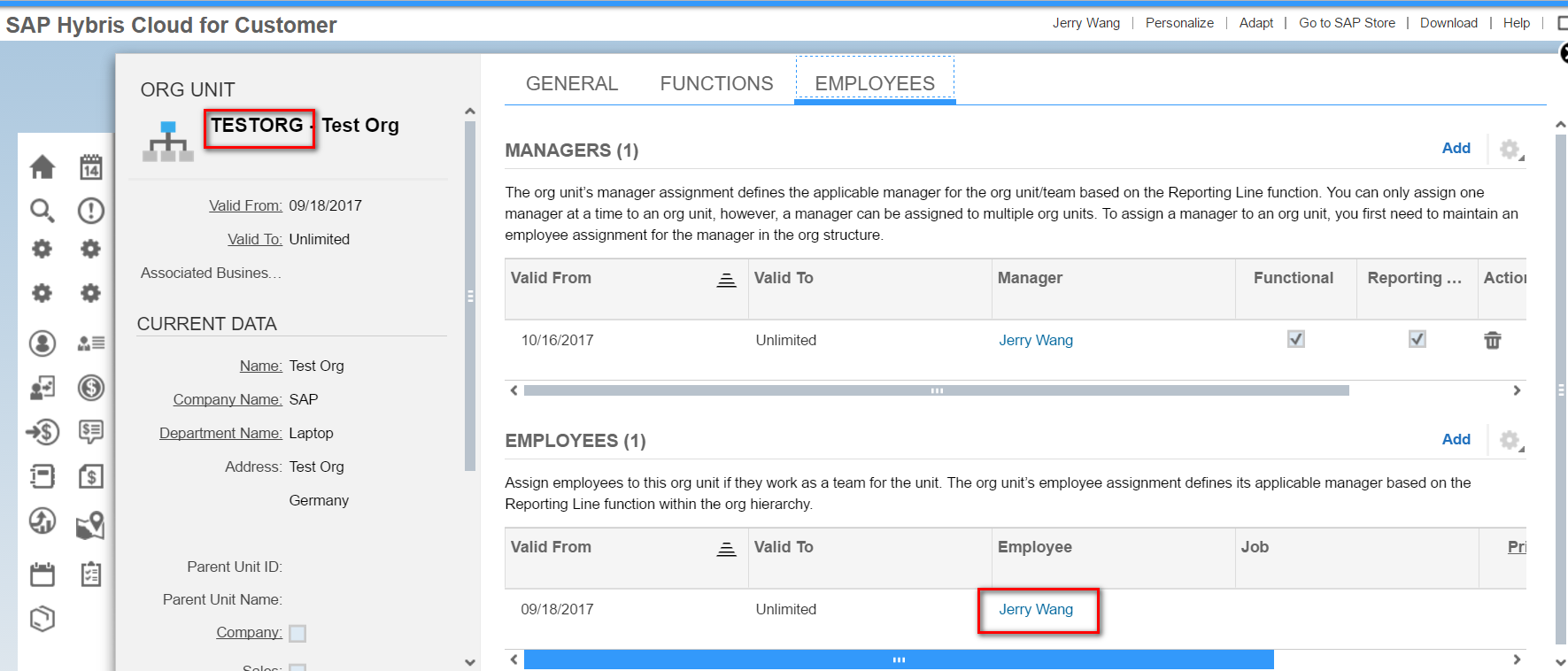Screen dimensions: 1568x671
Task: Open manager link Jerry Wang
Action: pyautogui.click(x=1036, y=340)
